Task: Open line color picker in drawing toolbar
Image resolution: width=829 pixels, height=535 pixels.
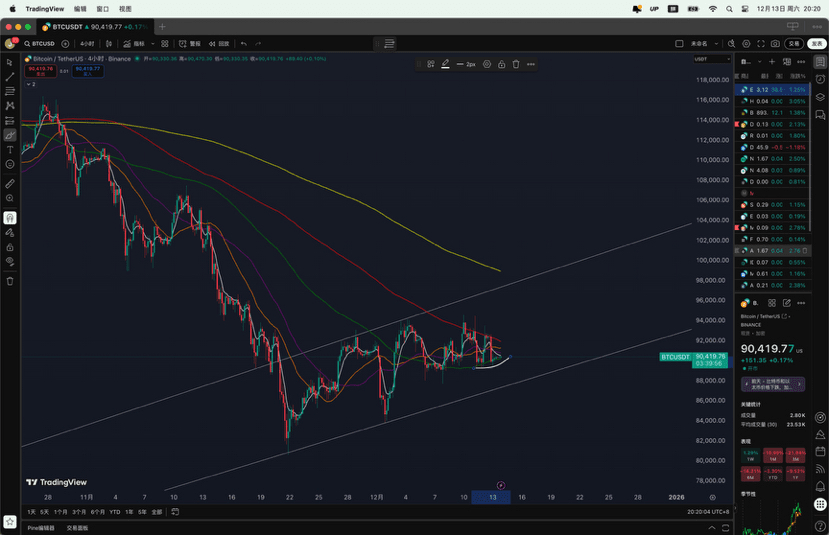Action: [x=446, y=64]
